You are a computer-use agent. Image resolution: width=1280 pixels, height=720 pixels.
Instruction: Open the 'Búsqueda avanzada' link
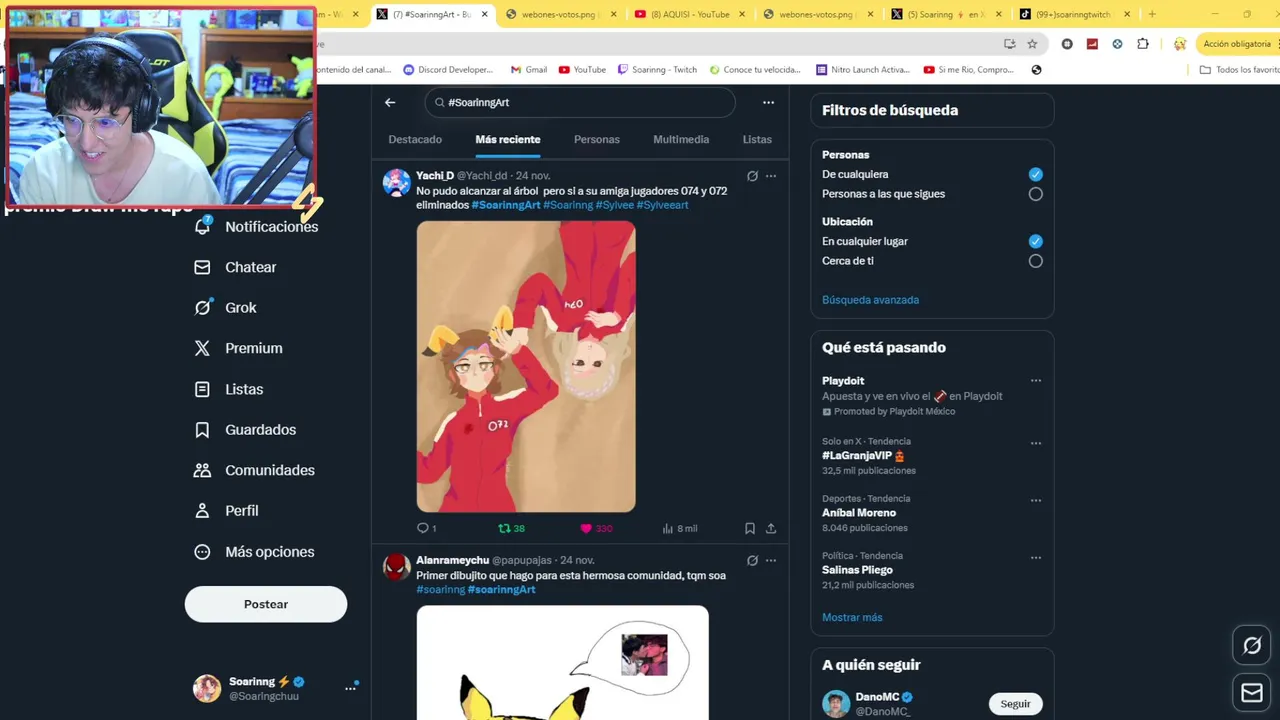[x=870, y=300]
